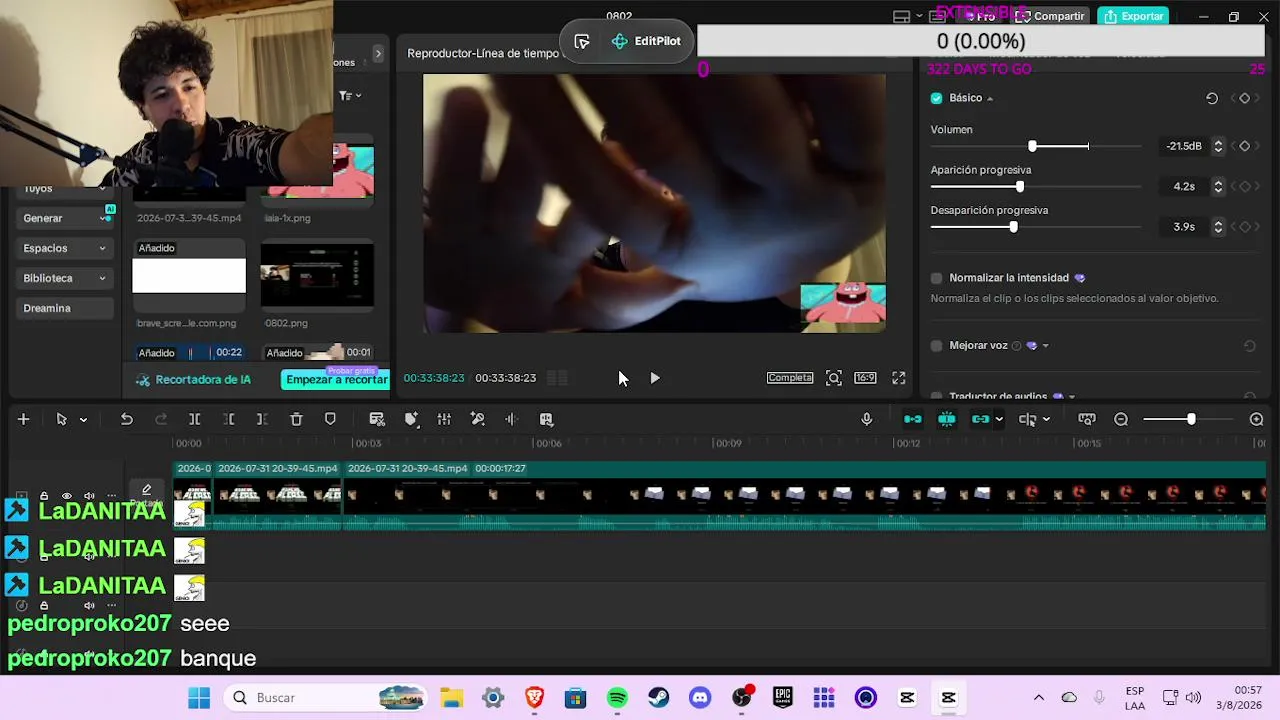The width and height of the screenshot is (1280, 720).
Task: Reset the Básico audio settings
Action: point(1212,98)
